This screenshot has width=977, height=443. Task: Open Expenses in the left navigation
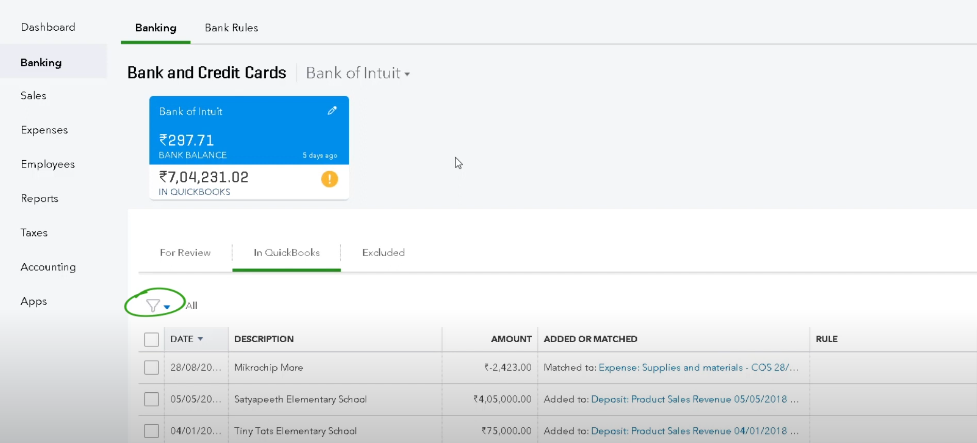click(44, 130)
